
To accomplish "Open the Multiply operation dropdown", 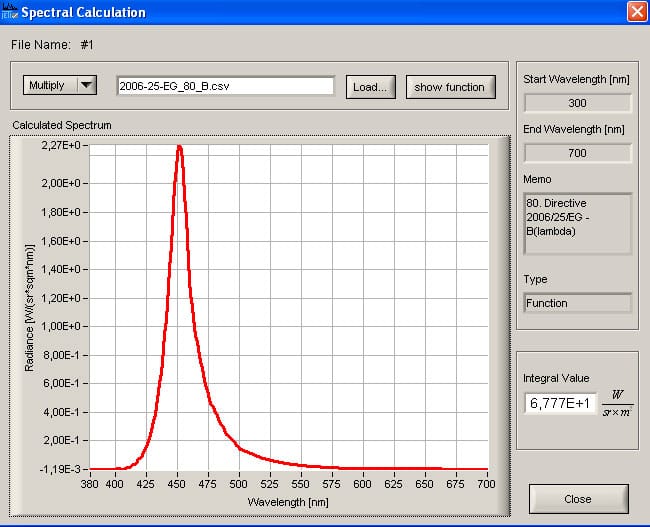I will [x=60, y=85].
